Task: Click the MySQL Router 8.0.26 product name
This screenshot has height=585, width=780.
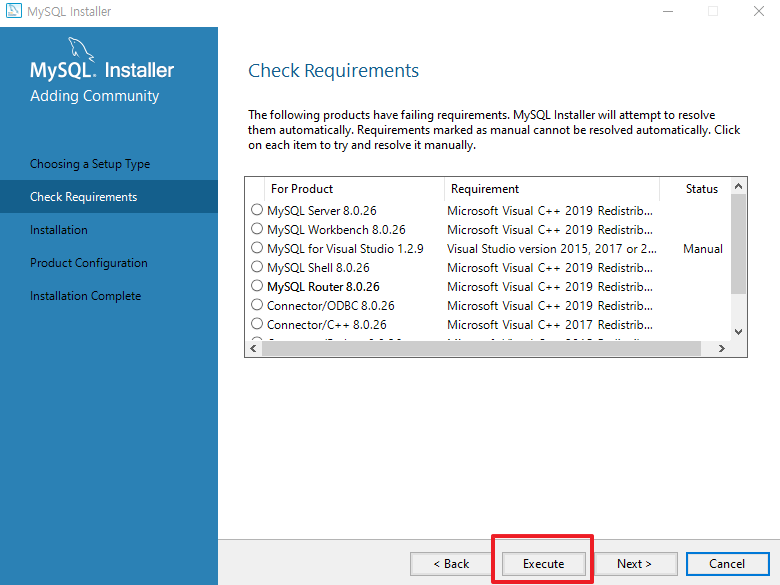Action: 323,287
